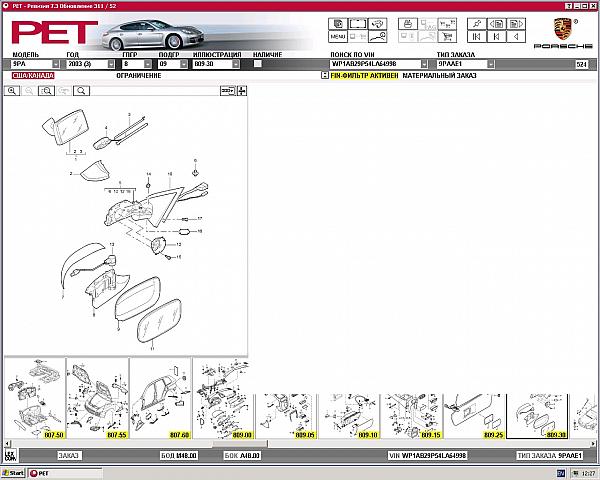The height and width of the screenshot is (480, 600).
Task: Click the pushpin toolbar icon
Action: pyautogui.click(x=476, y=24)
